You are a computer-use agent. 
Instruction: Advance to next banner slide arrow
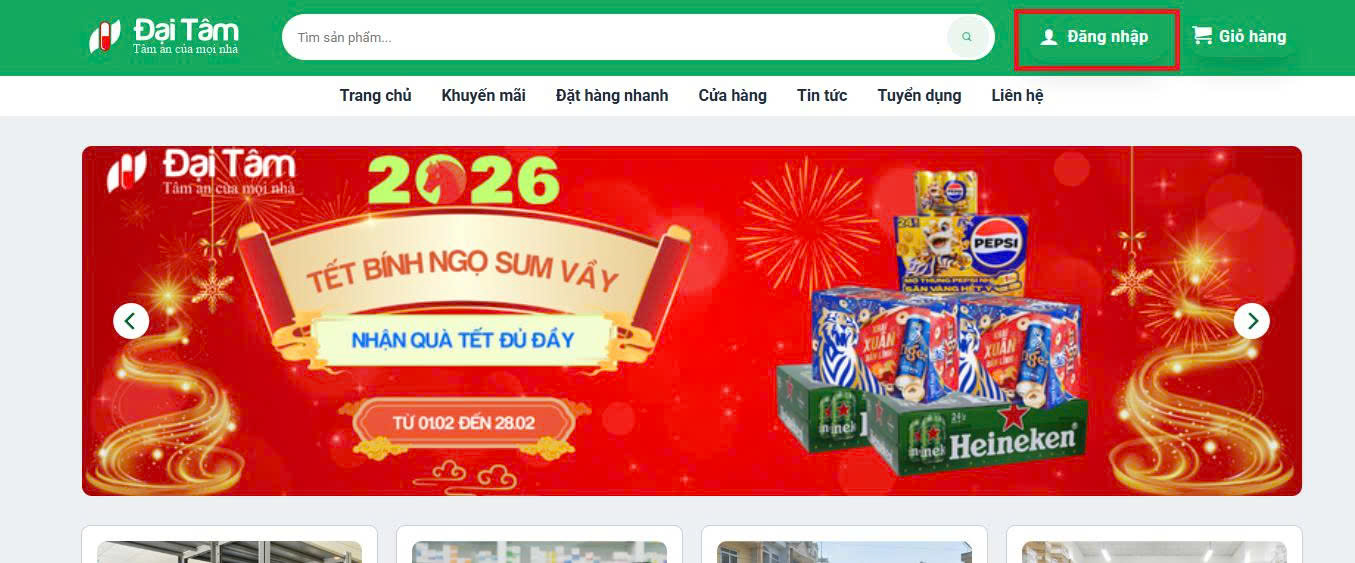(1252, 321)
